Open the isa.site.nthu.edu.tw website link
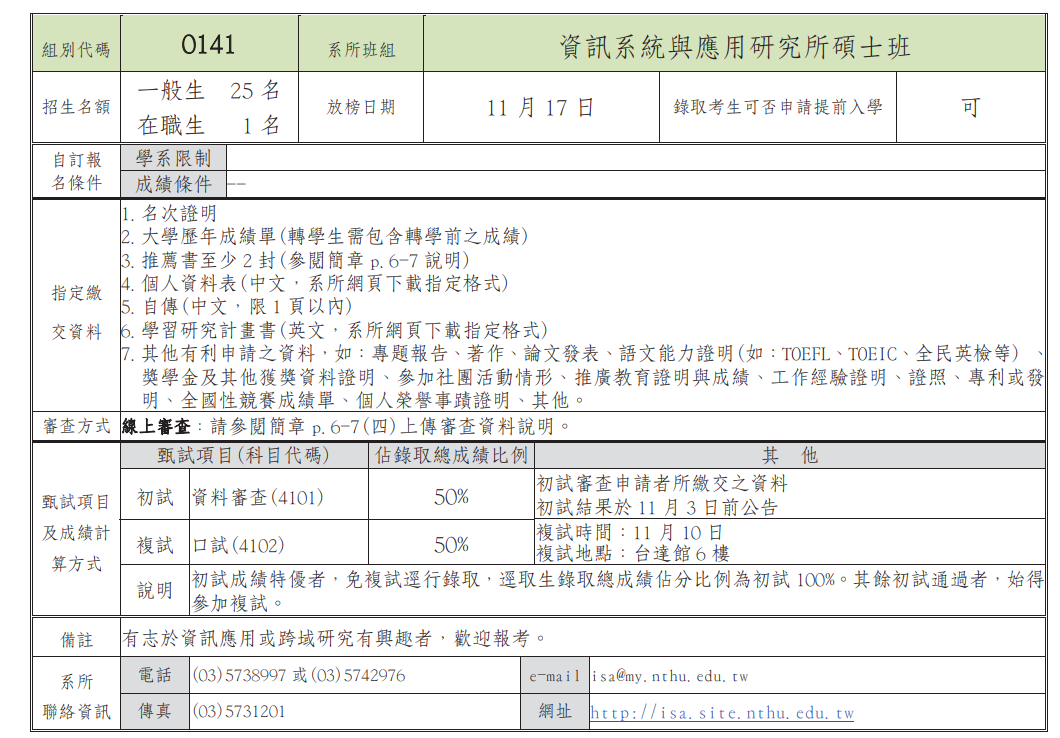This screenshot has width=1060, height=738. pos(722,713)
